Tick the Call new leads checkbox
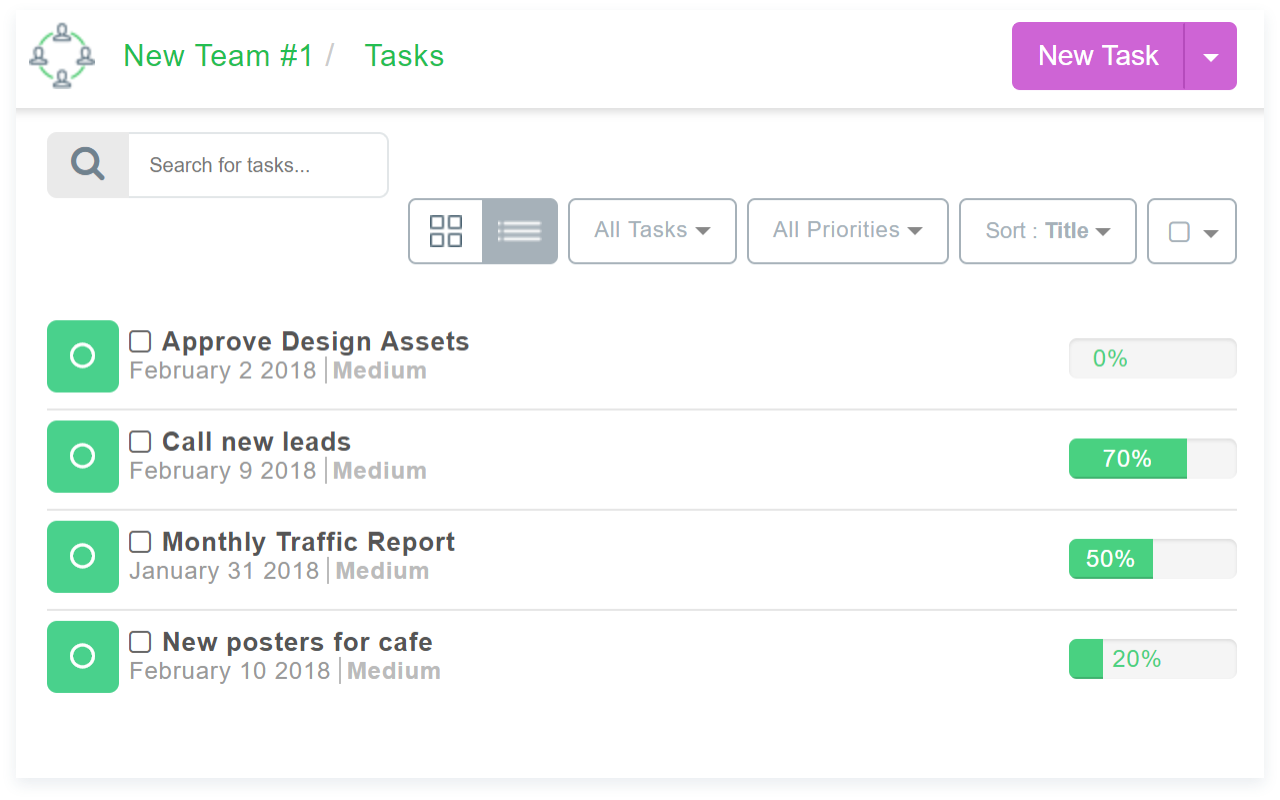Screen dimensions: 1280x800 coord(141,442)
